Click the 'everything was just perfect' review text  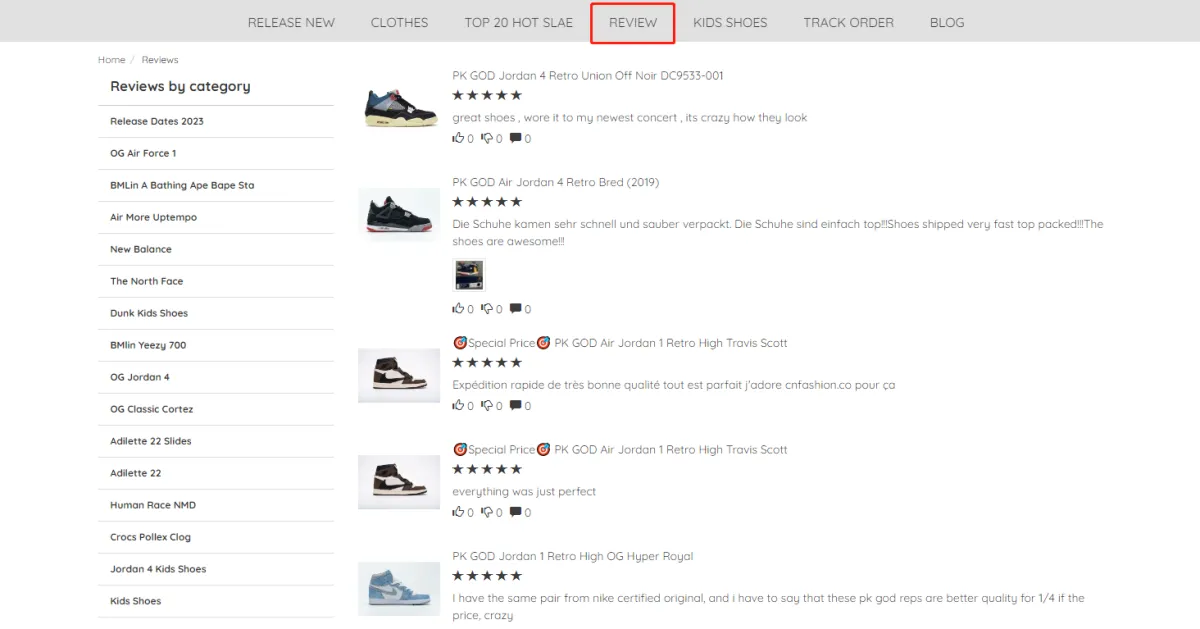[x=524, y=492]
